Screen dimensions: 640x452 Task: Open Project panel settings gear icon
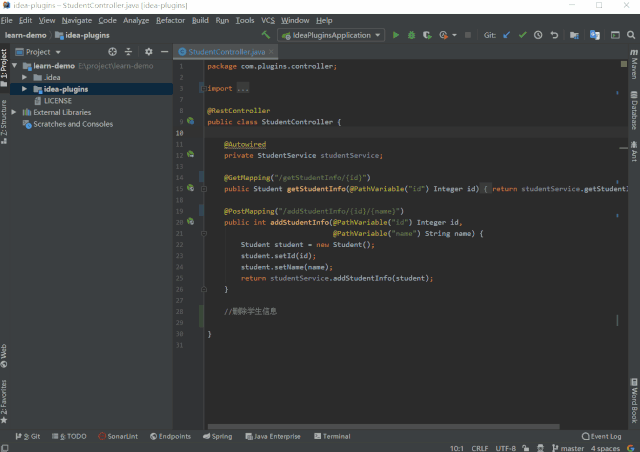148,51
